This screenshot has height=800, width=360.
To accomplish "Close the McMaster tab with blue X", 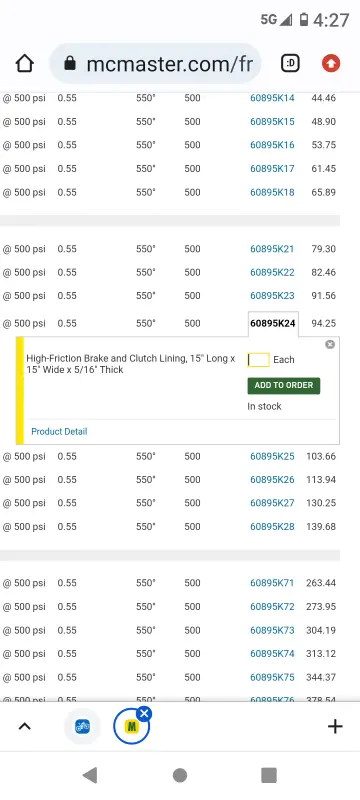I will 144,713.
